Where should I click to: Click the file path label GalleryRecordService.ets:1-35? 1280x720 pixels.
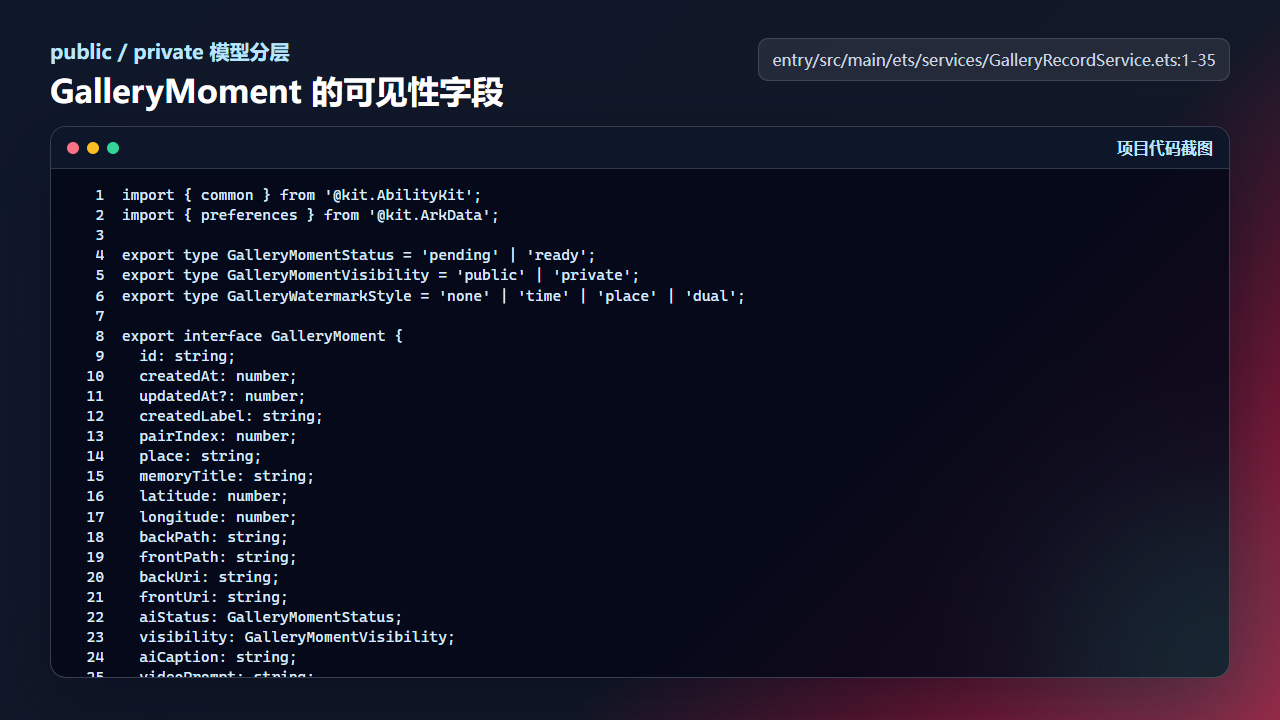pyautogui.click(x=994, y=60)
